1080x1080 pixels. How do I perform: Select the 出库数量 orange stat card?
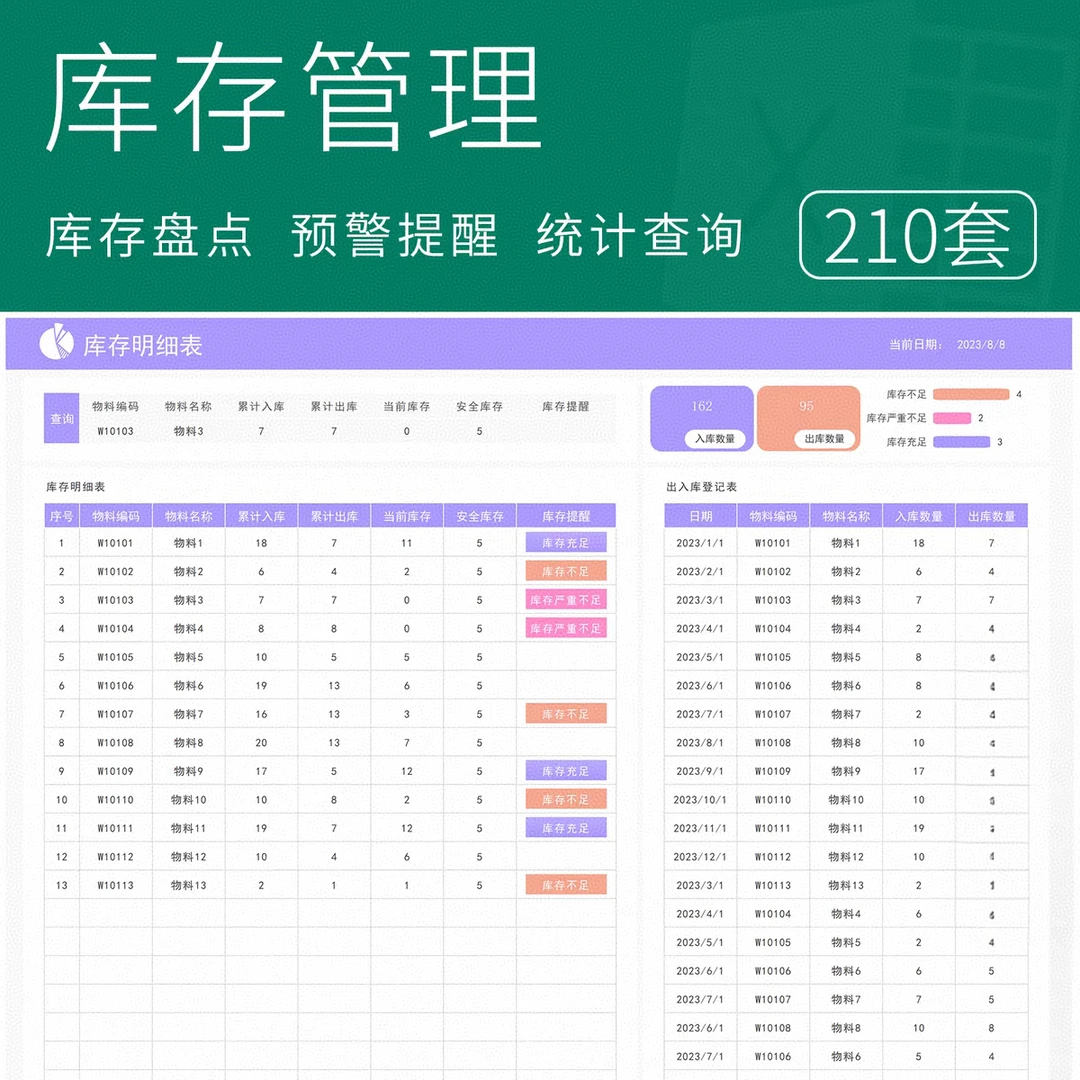click(809, 417)
